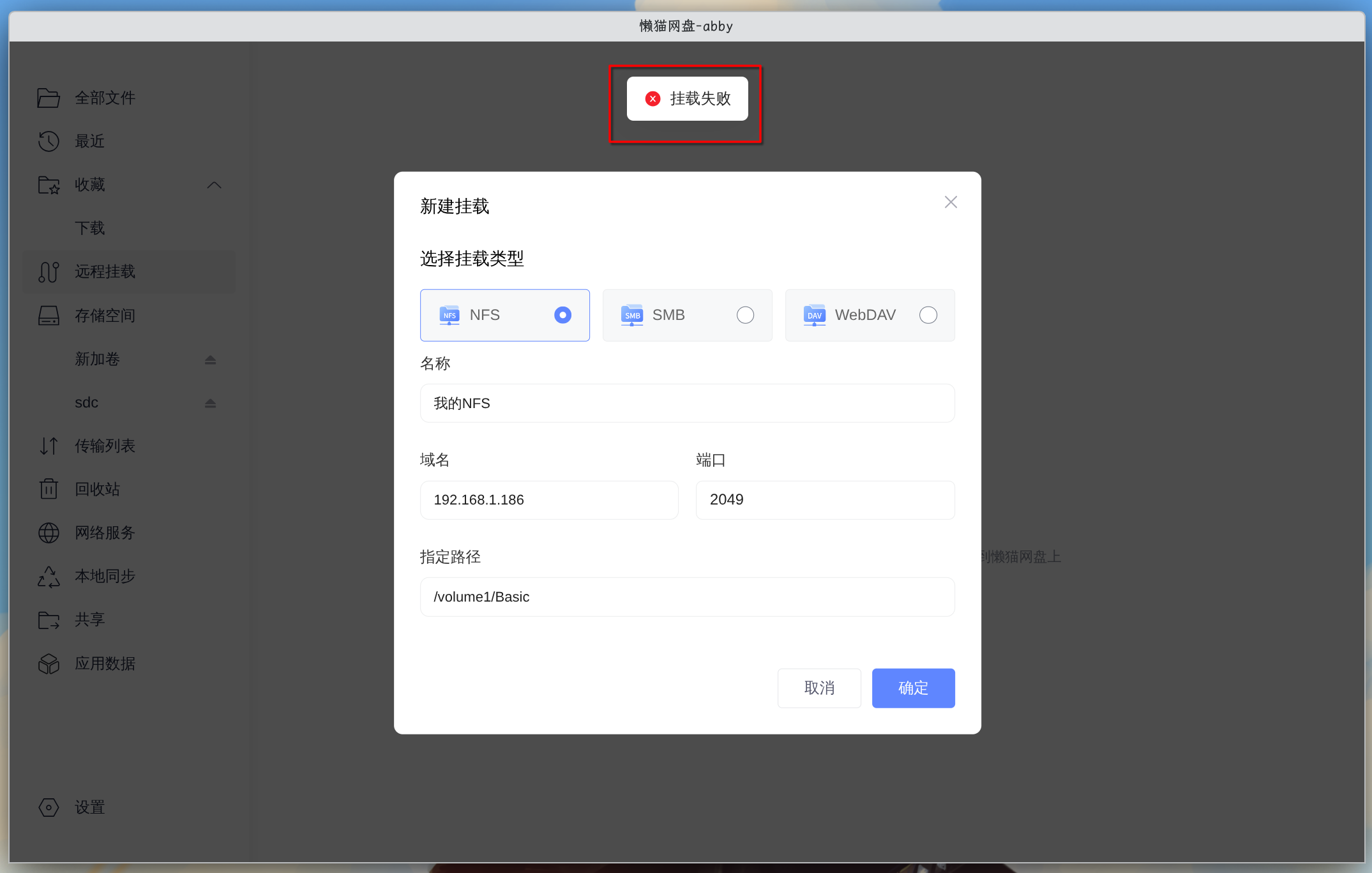Screen dimensions: 1372x873
Task: Click the 共享 share folder icon
Action: (x=49, y=620)
